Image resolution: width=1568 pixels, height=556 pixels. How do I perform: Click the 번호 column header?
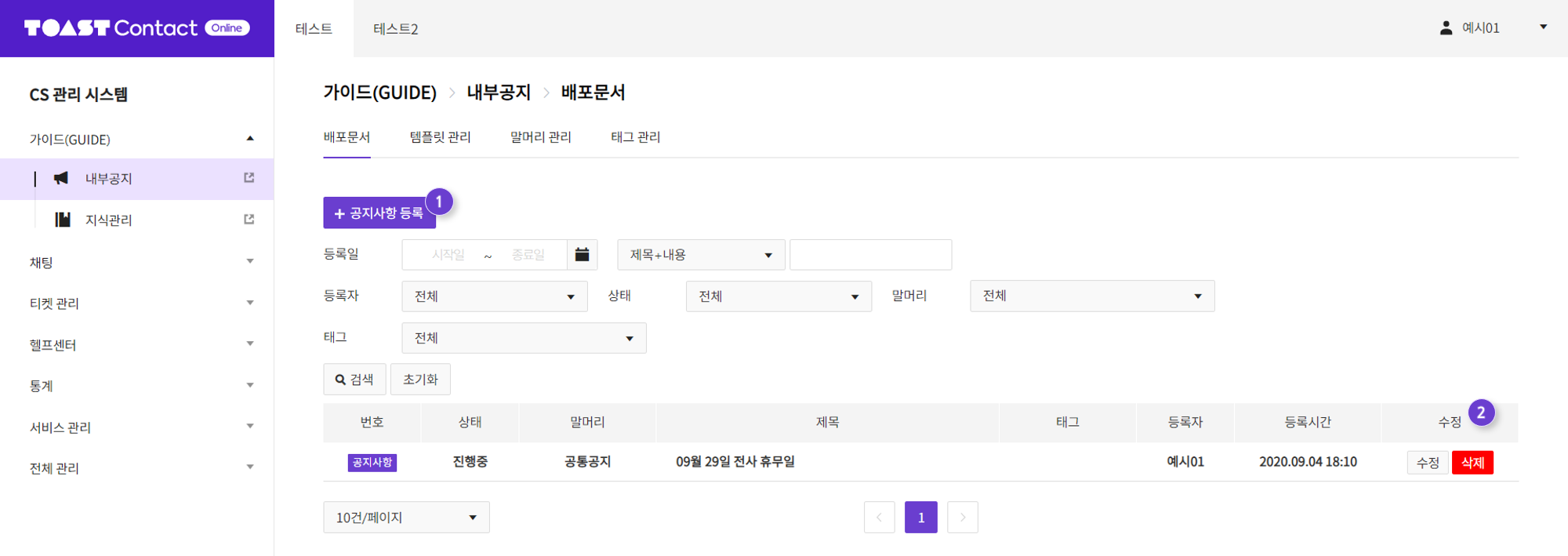click(x=372, y=422)
